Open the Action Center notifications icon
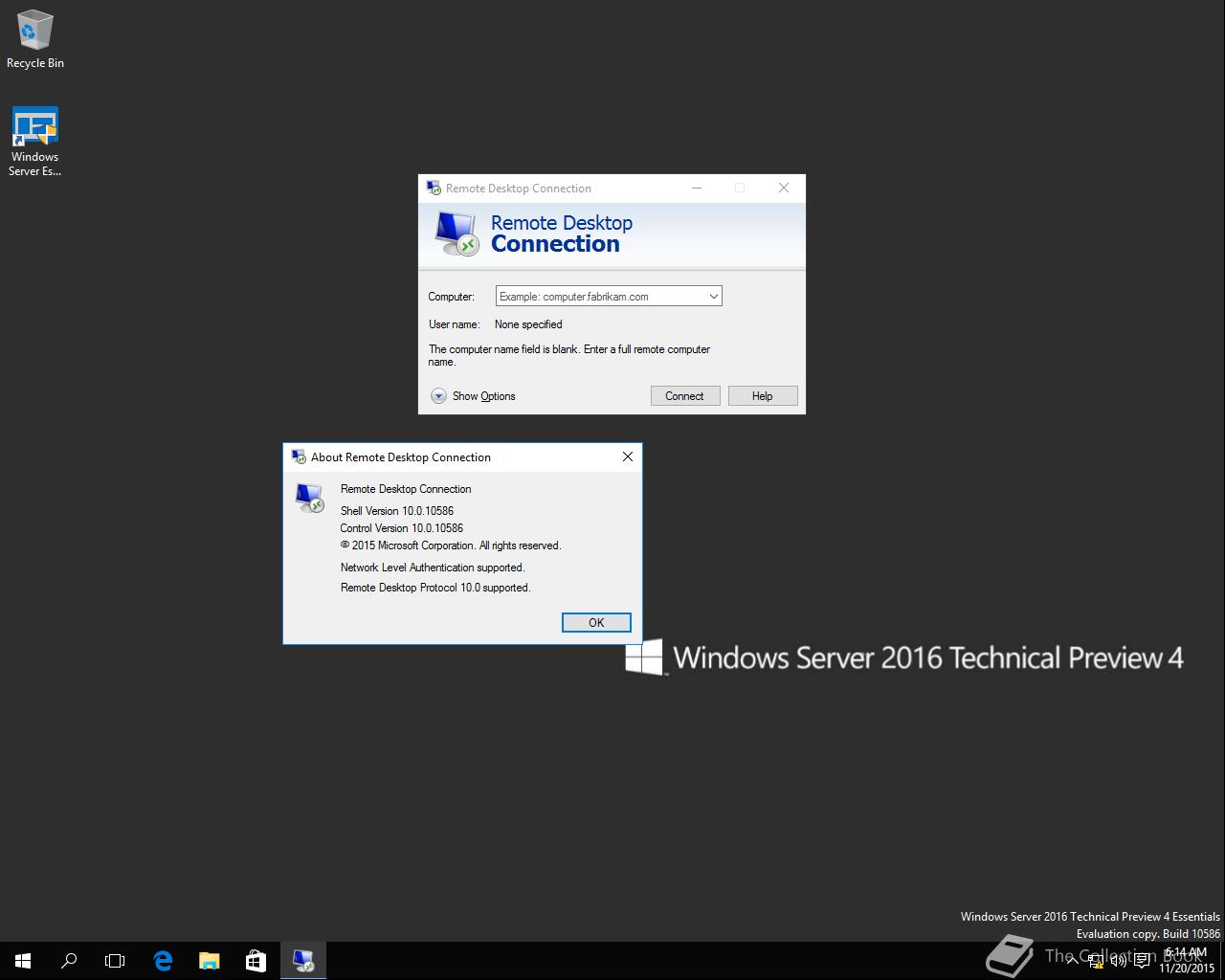 [x=1142, y=961]
